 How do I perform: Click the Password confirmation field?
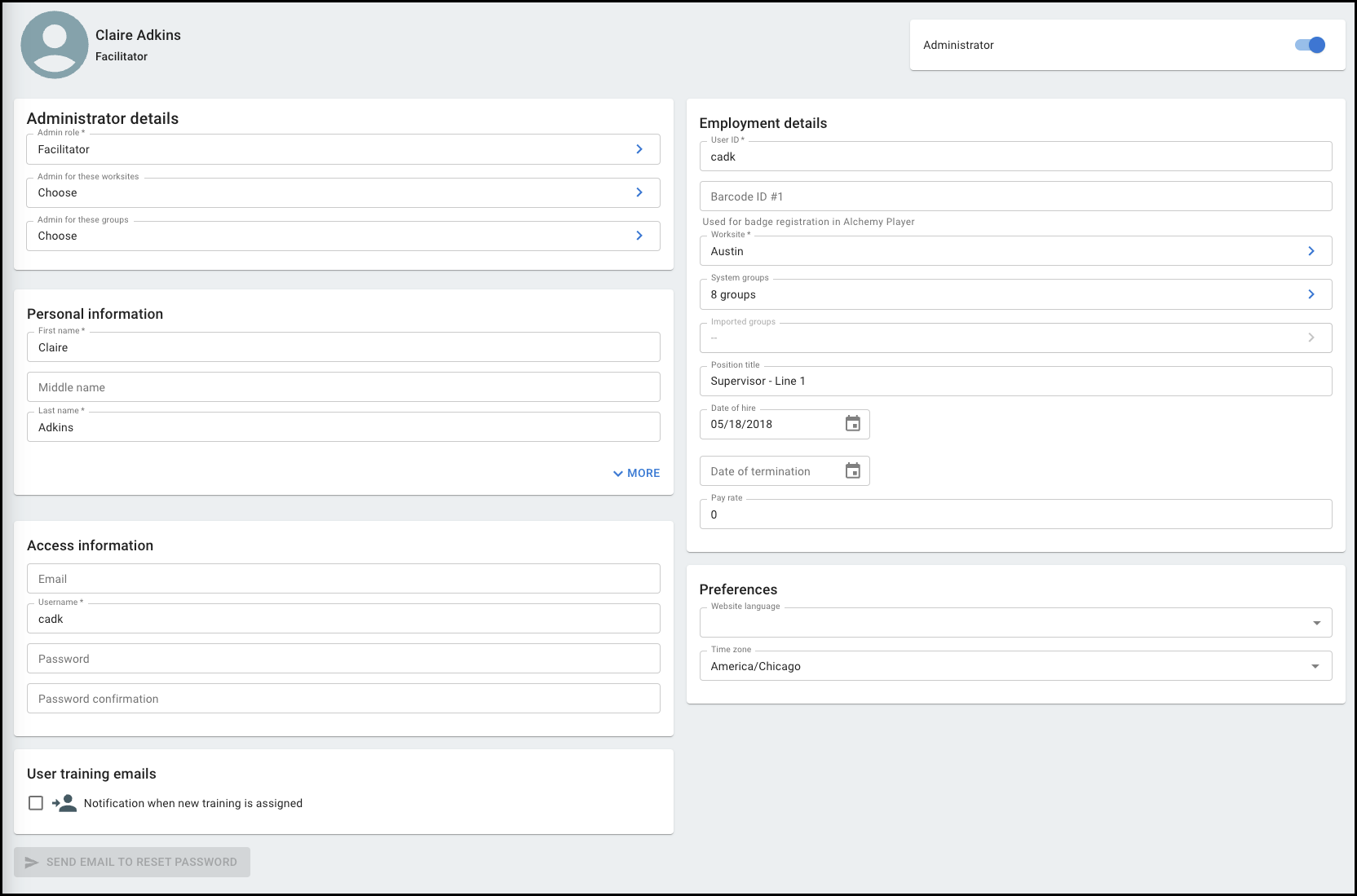343,699
